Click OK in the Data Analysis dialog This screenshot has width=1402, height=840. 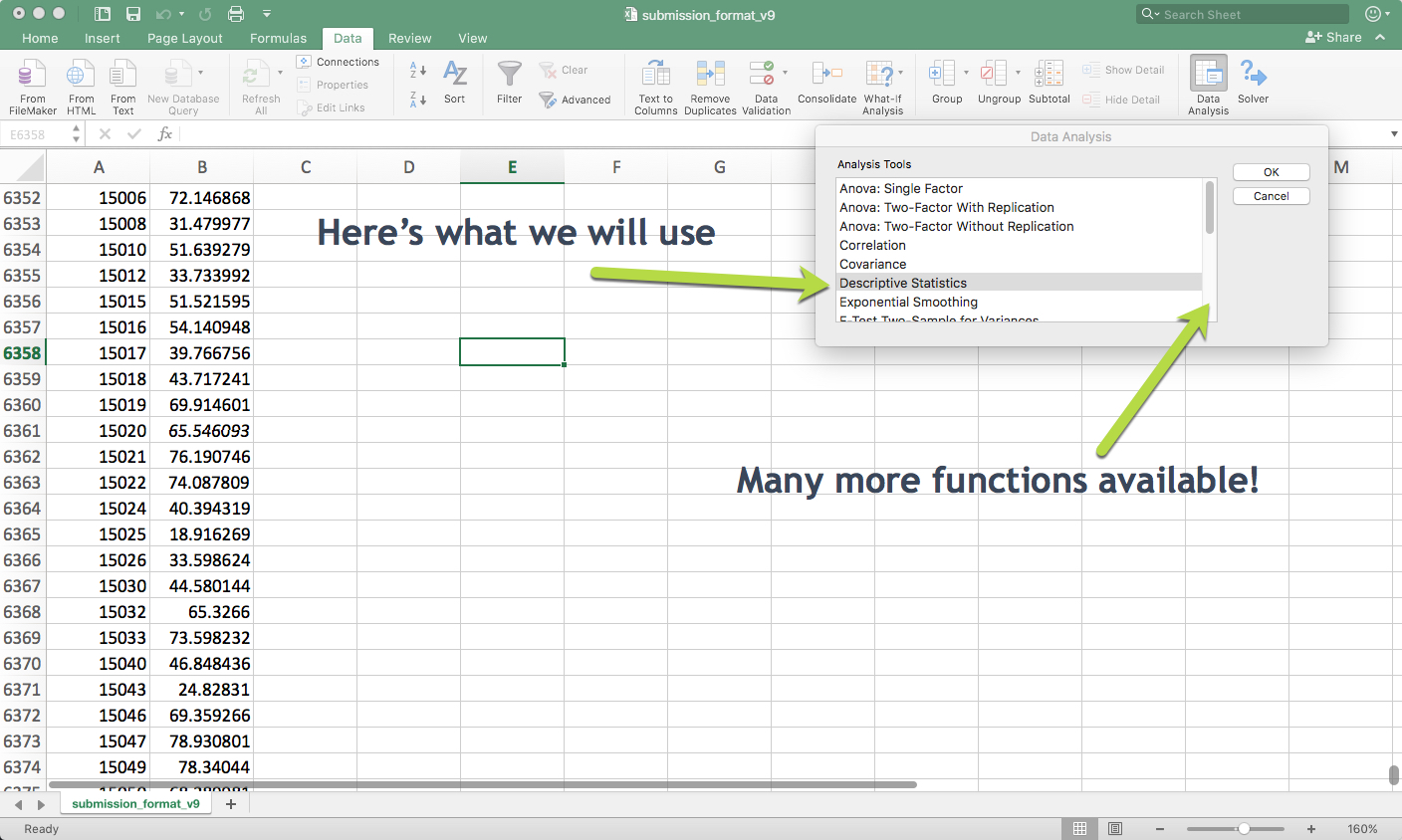(x=1271, y=171)
